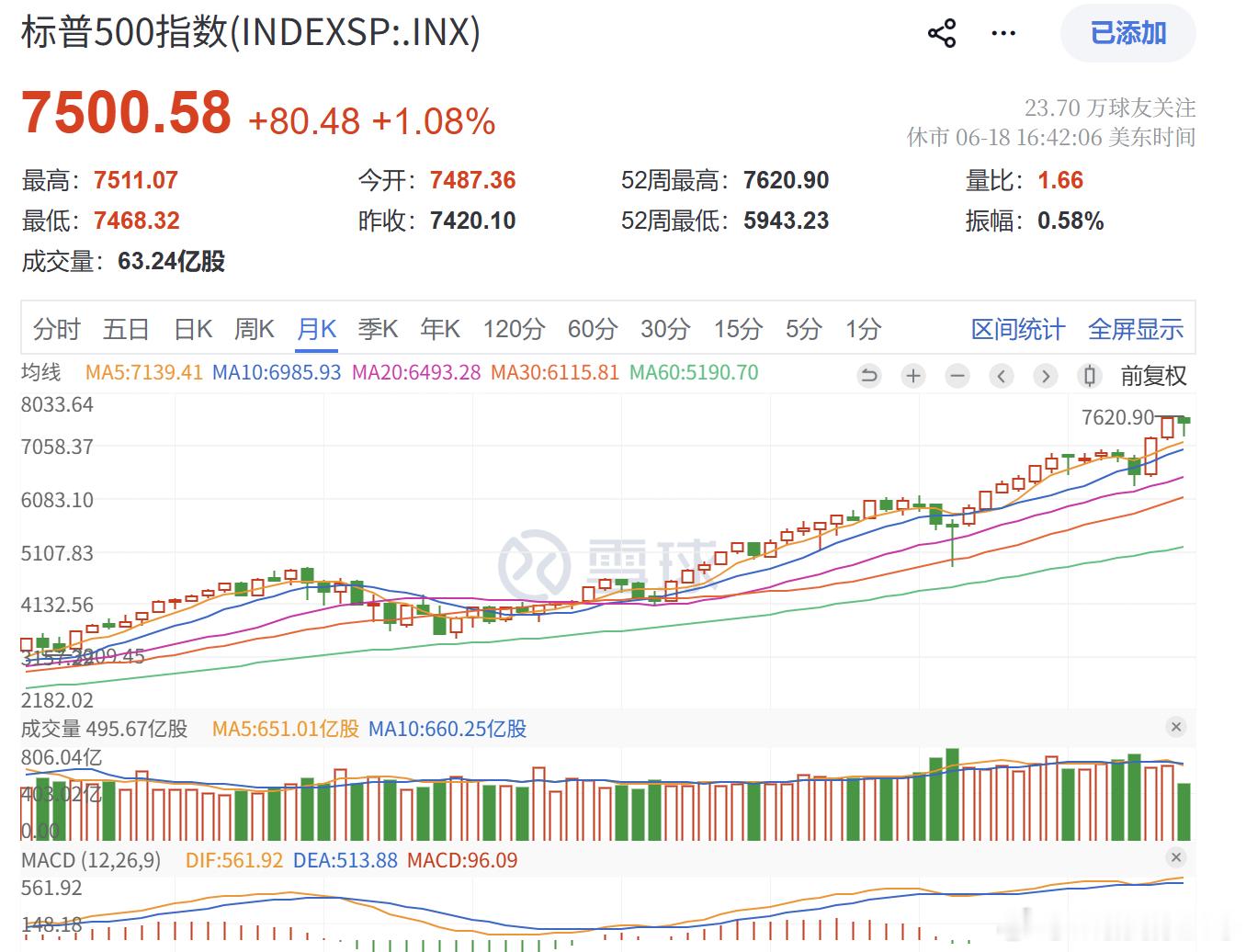Select the 月K chart tab

317,329
